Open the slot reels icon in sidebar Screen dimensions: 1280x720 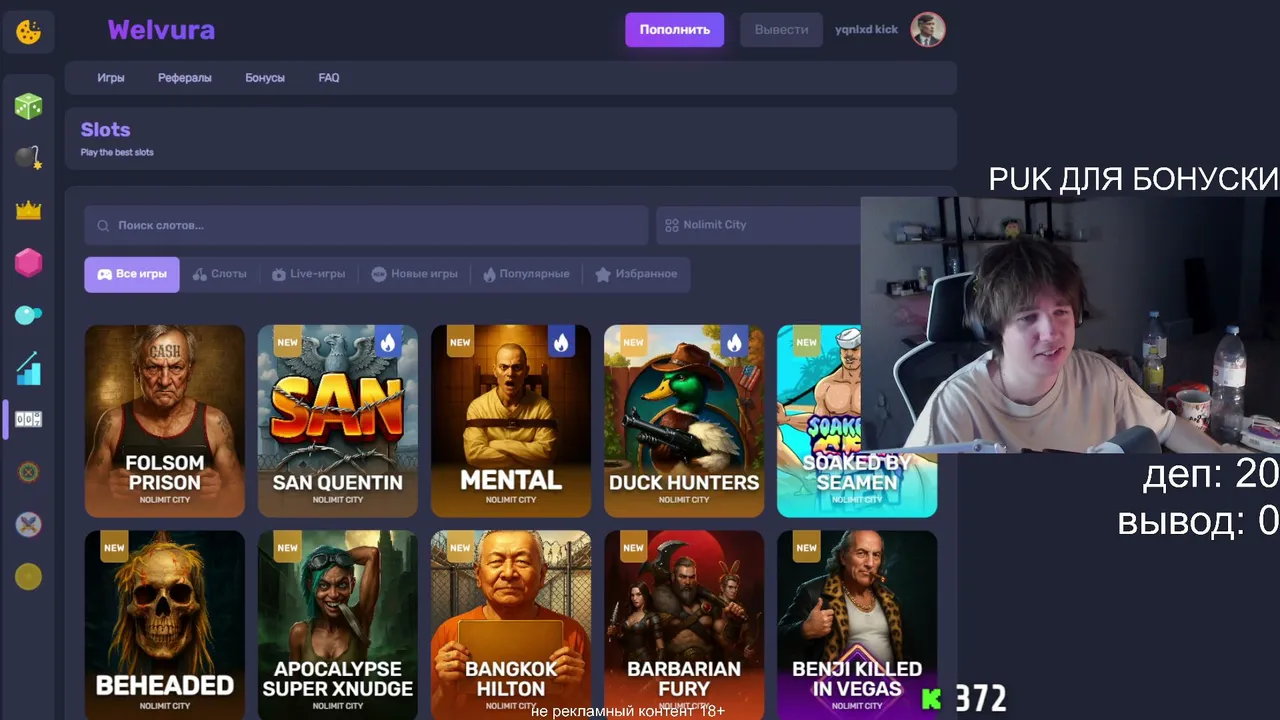[28, 419]
